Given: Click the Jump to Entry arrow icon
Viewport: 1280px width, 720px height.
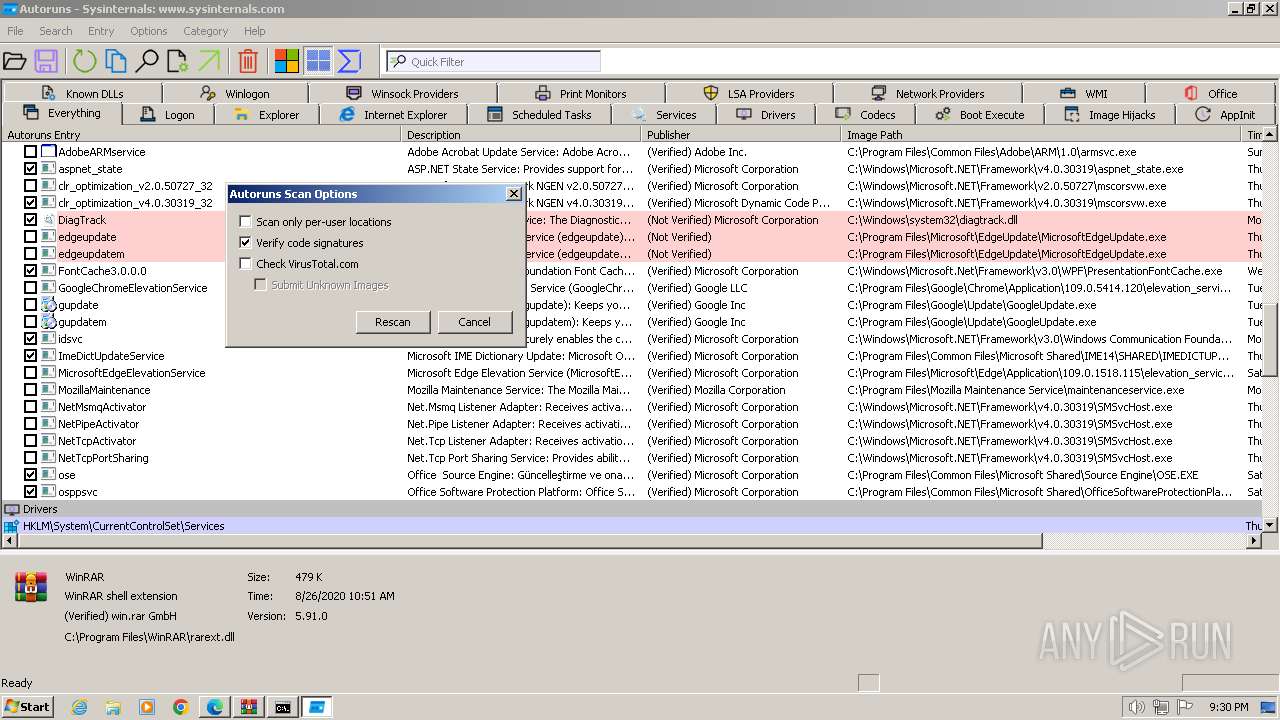Looking at the screenshot, I should click(209, 62).
